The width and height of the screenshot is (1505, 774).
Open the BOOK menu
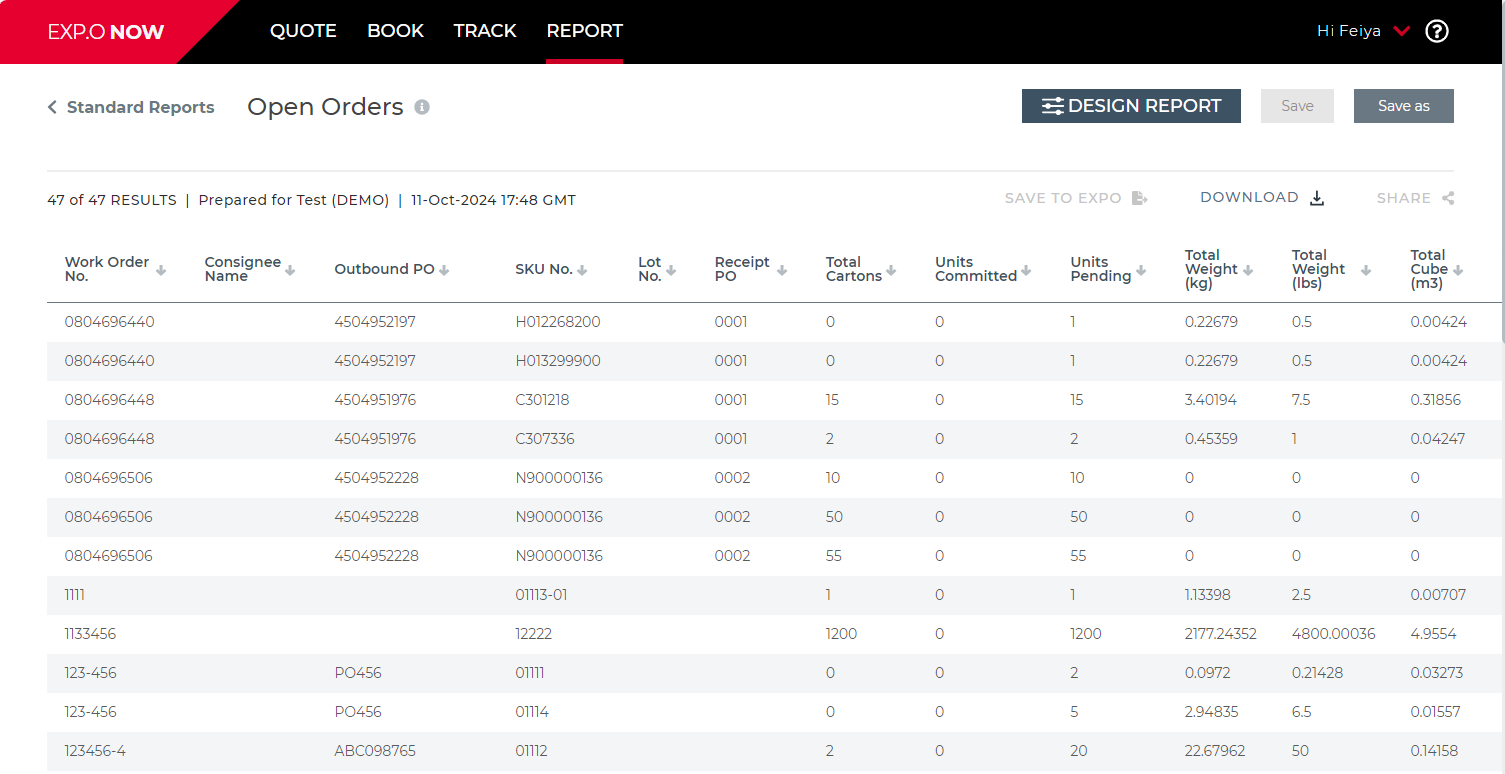pos(395,31)
